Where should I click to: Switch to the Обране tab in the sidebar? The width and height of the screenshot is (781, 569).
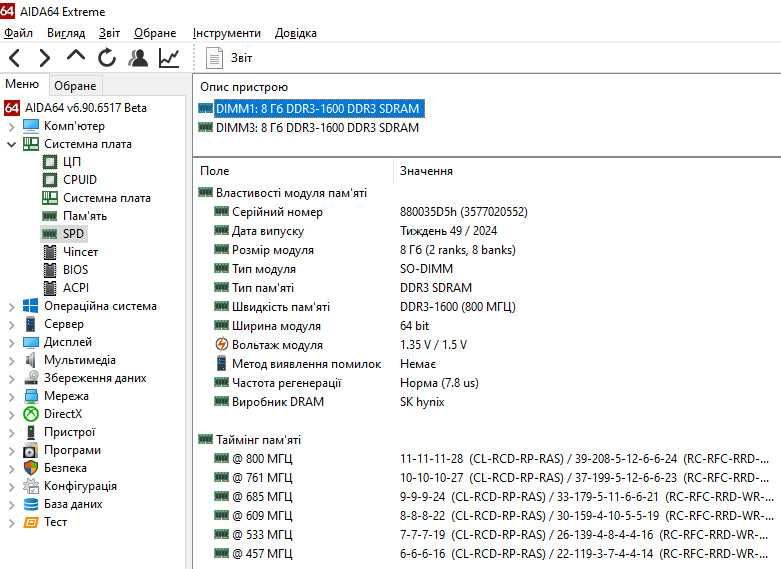point(75,86)
